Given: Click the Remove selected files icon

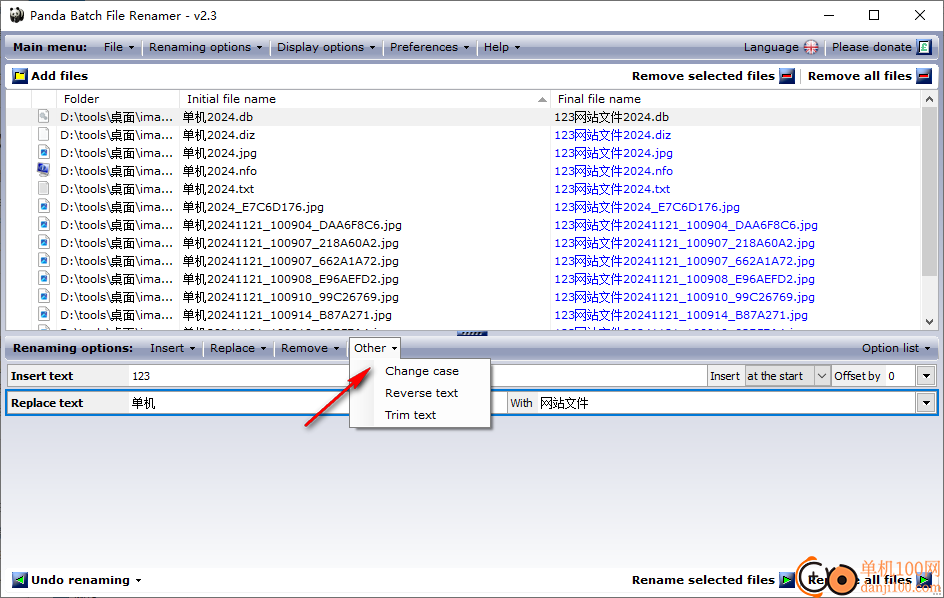Looking at the screenshot, I should tap(787, 76).
